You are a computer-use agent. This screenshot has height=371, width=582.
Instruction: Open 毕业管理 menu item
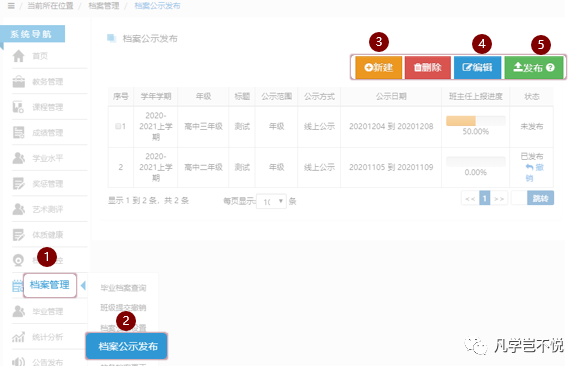(x=48, y=311)
